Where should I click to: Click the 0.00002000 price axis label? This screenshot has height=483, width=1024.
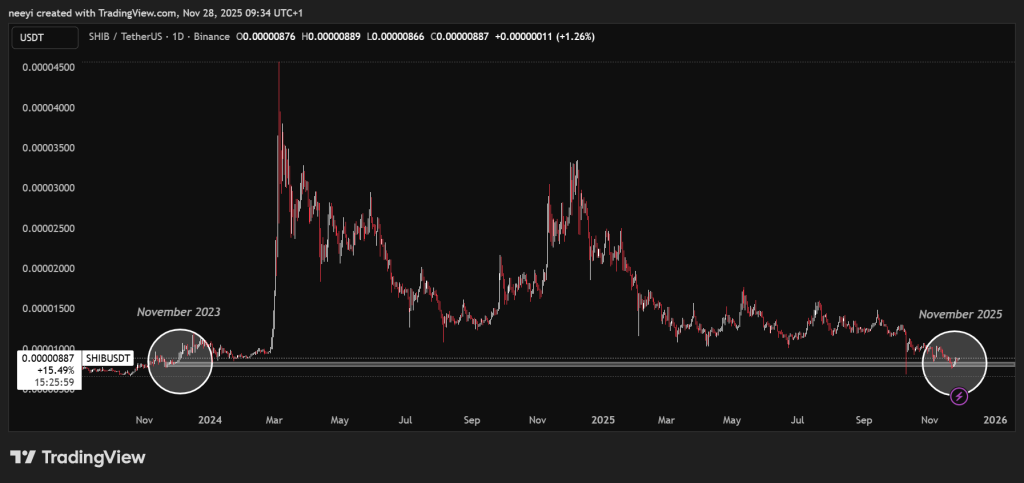coord(48,268)
